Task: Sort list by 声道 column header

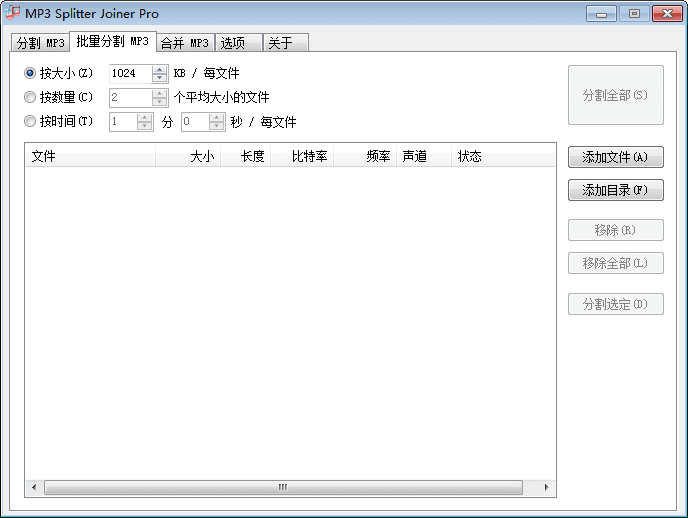Action: point(424,156)
